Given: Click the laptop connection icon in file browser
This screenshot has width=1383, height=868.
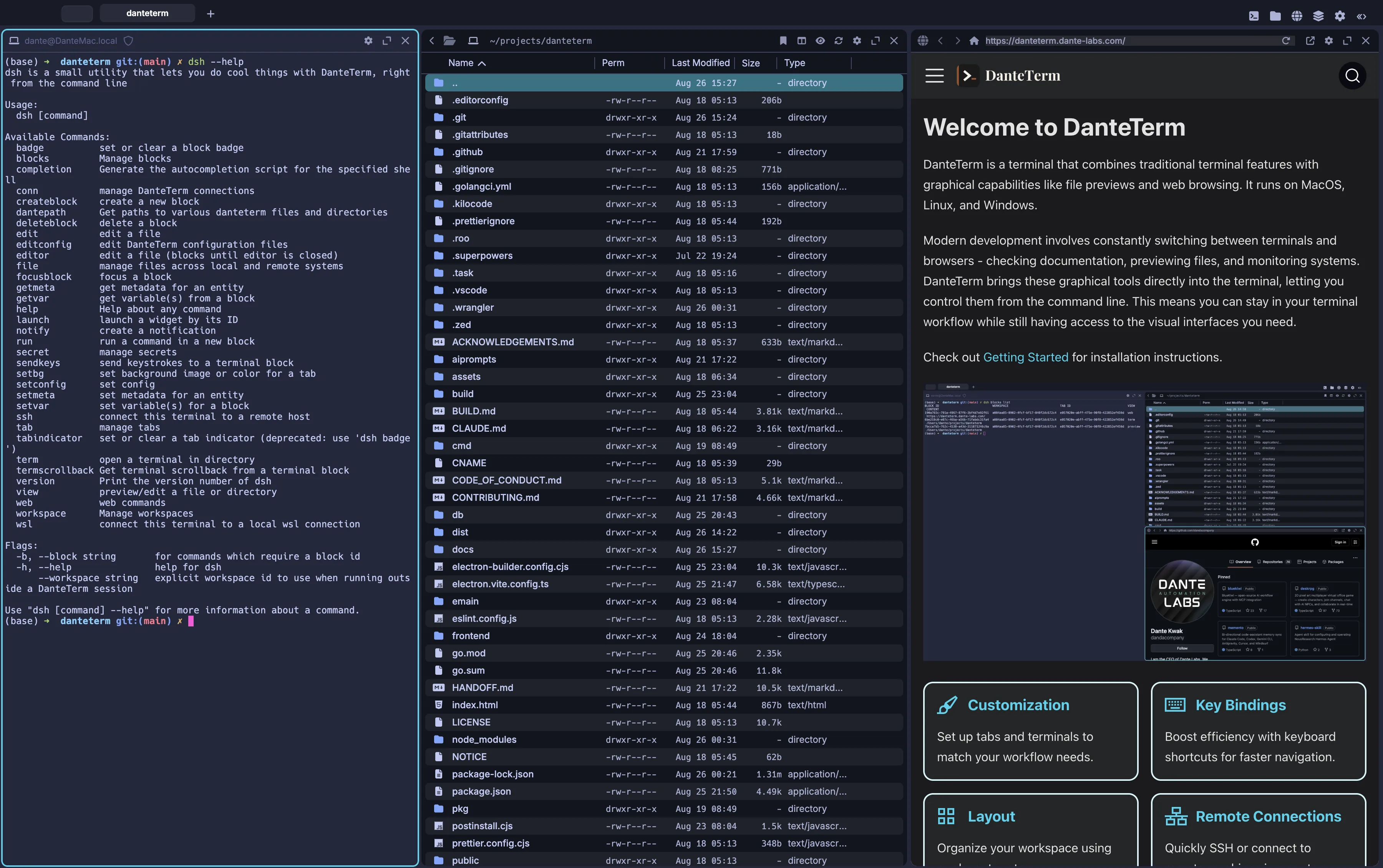Looking at the screenshot, I should coord(473,41).
